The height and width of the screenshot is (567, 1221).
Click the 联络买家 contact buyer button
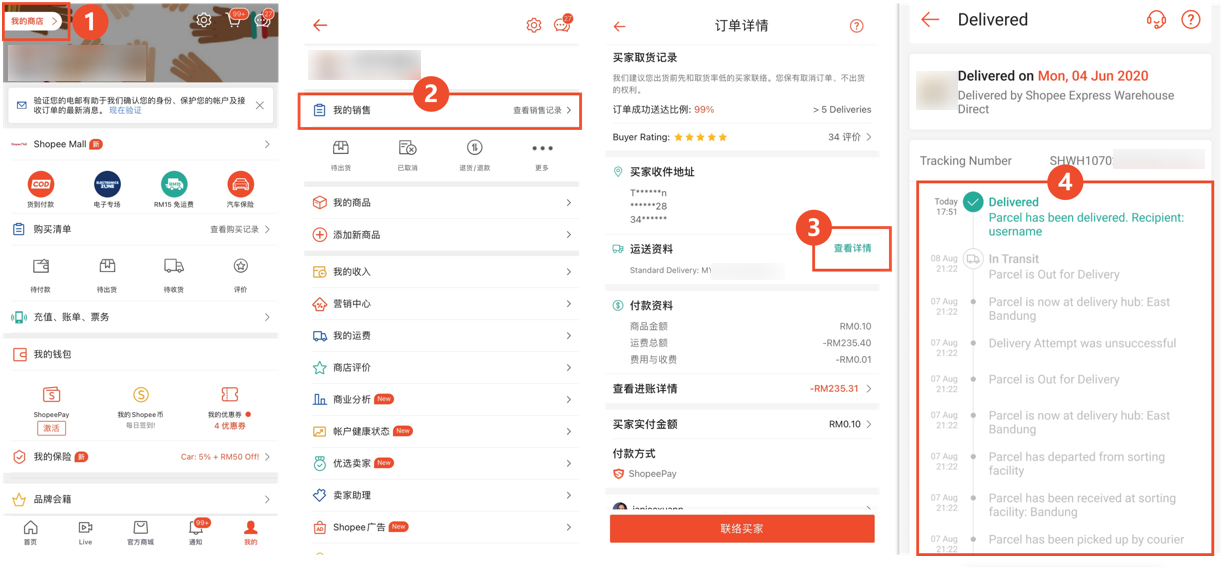742,528
